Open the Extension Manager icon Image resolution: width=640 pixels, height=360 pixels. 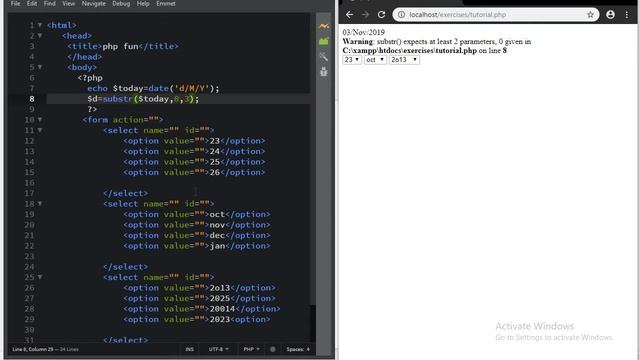[x=324, y=41]
